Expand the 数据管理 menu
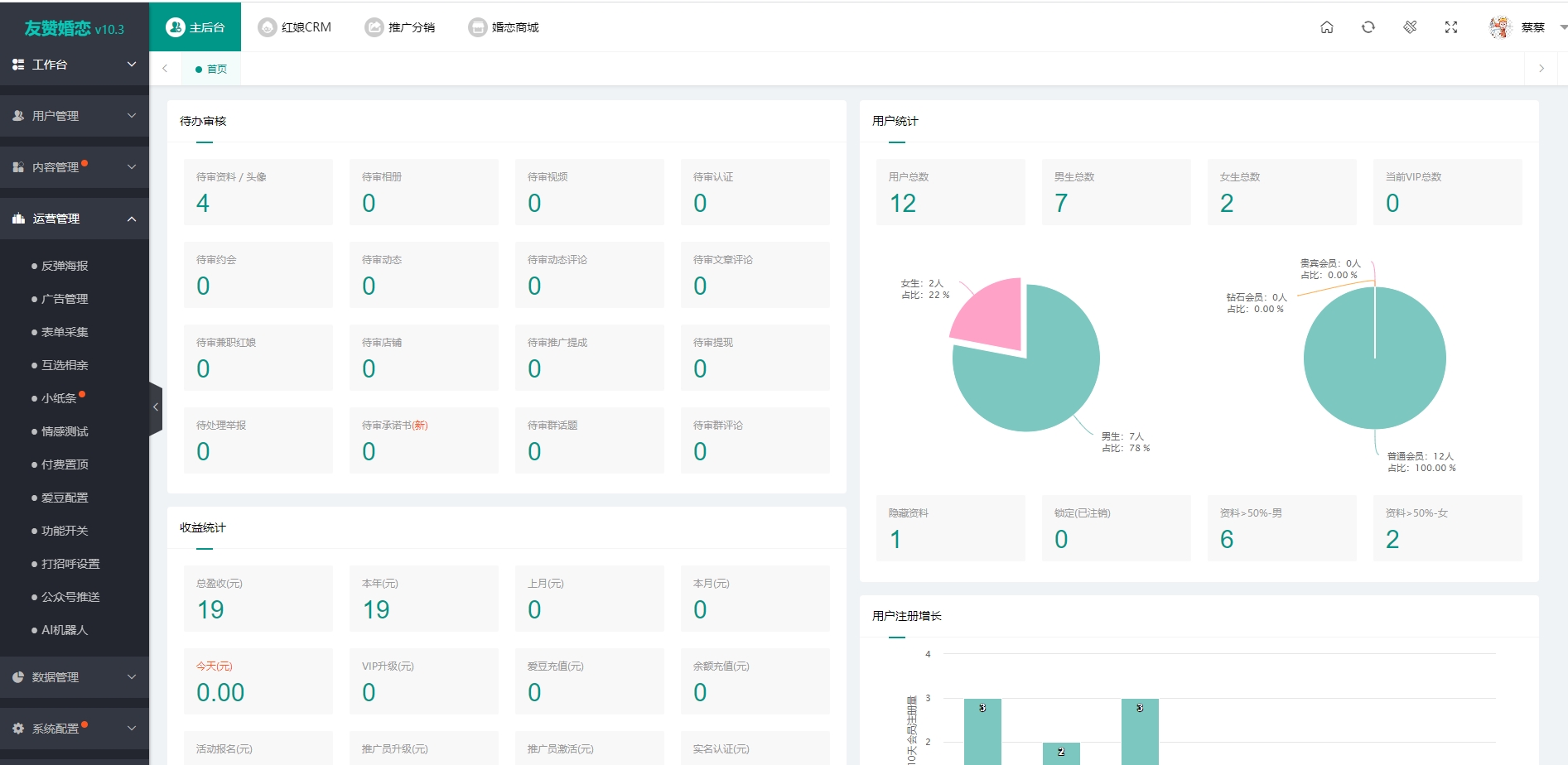The width and height of the screenshot is (1568, 765). click(75, 677)
